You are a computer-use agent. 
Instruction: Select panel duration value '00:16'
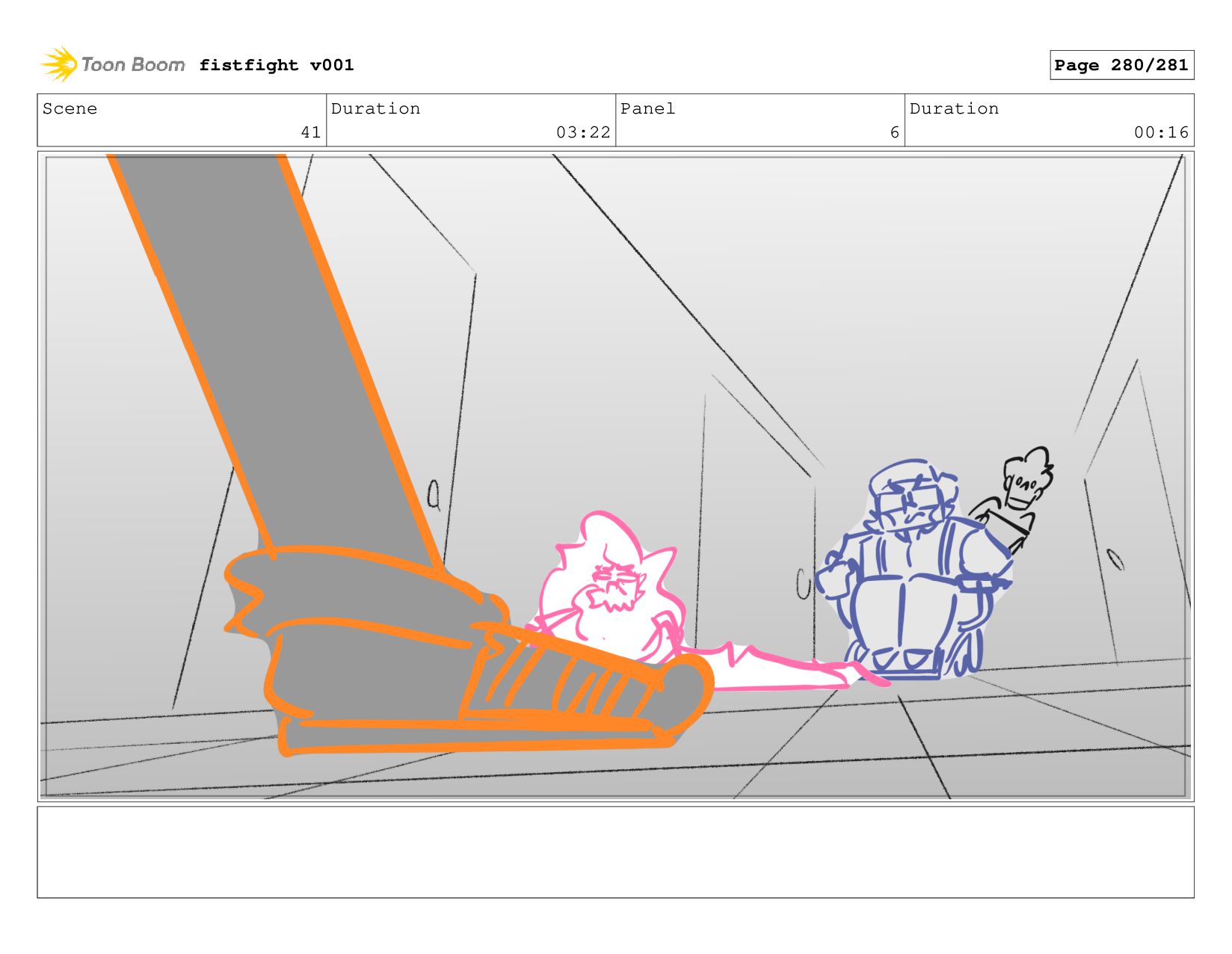point(1161,132)
